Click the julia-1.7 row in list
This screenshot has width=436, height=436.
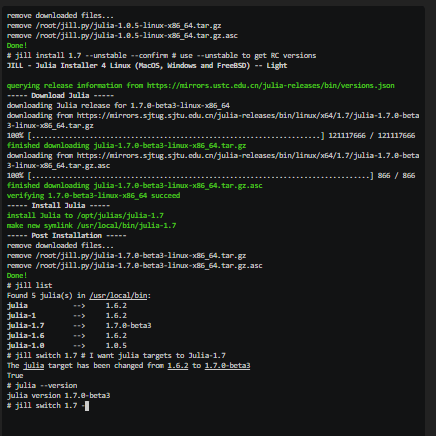pos(79,326)
